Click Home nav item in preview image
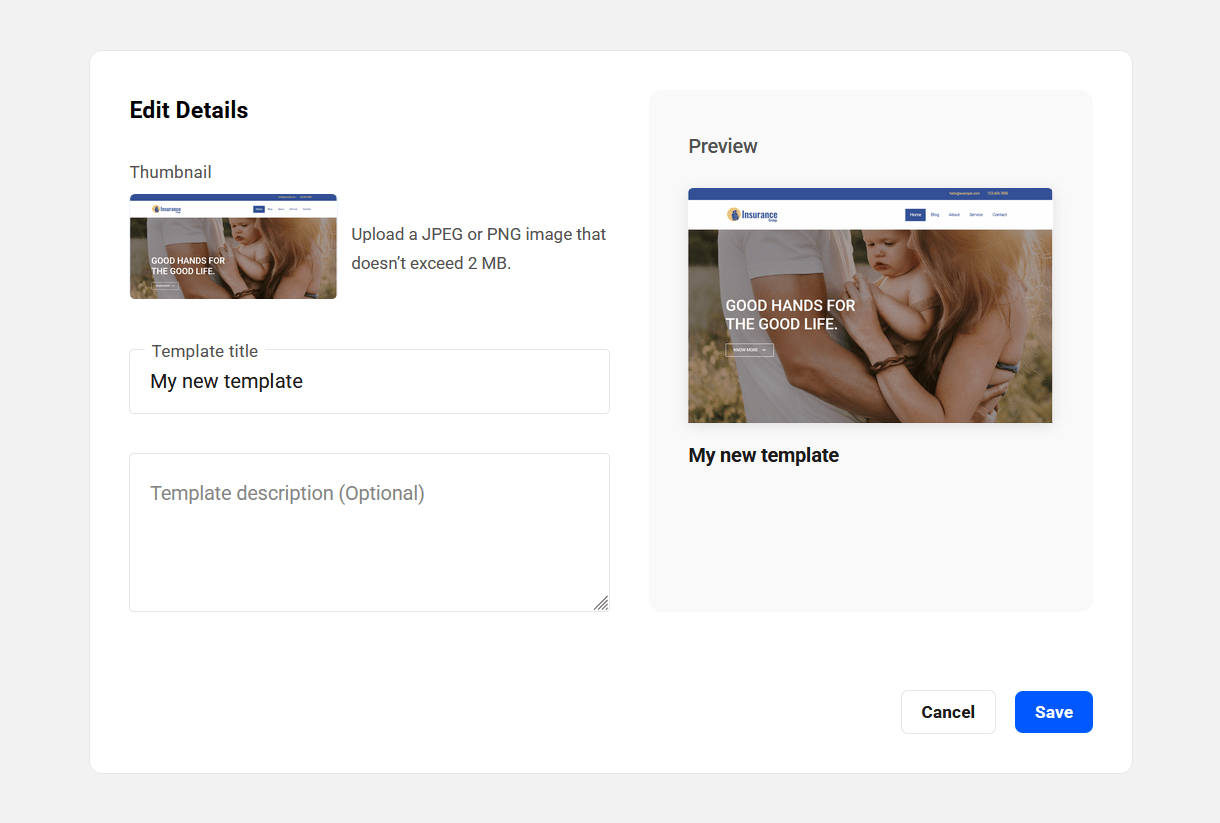Viewport: 1220px width, 823px height. pyautogui.click(x=915, y=215)
